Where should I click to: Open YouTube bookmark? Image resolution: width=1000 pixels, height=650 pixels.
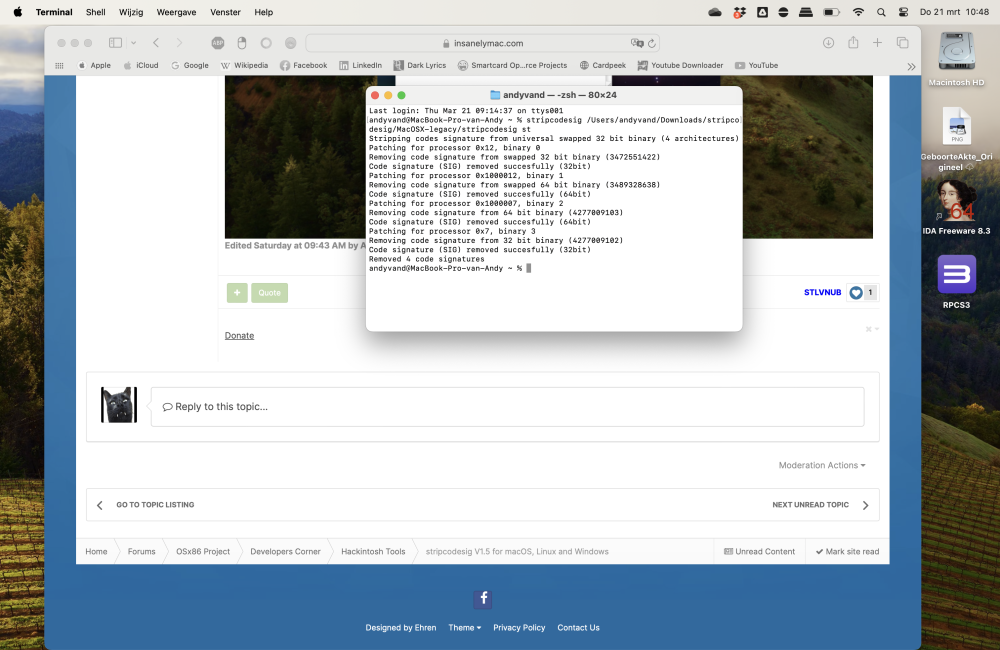pyautogui.click(x=756, y=65)
